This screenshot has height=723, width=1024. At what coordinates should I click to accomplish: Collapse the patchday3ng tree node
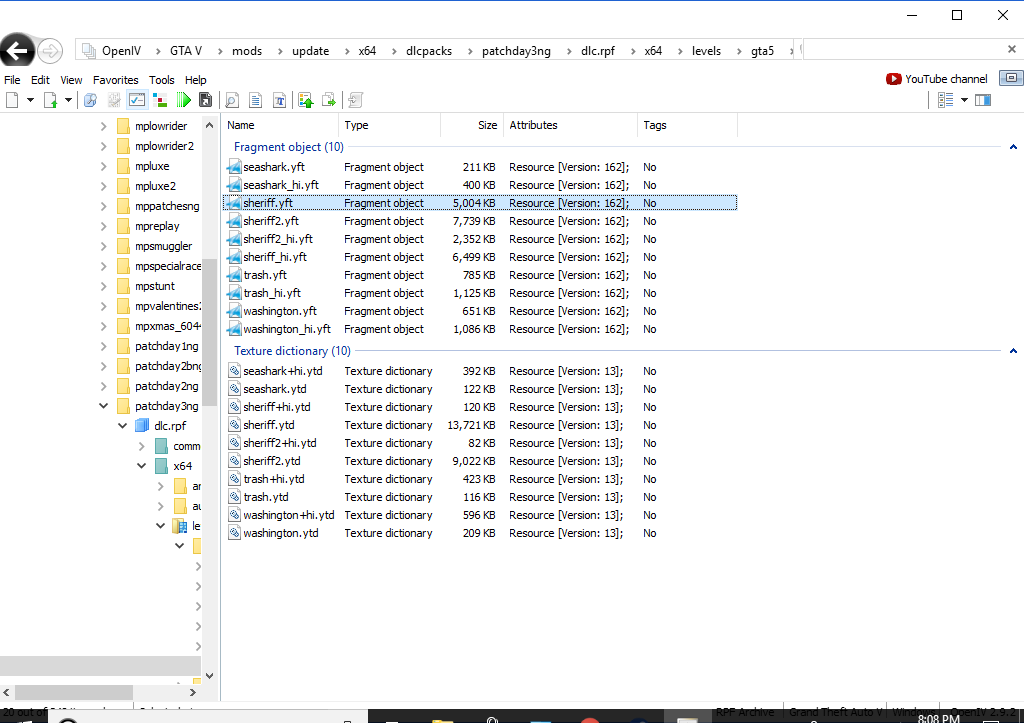pyautogui.click(x=104, y=406)
